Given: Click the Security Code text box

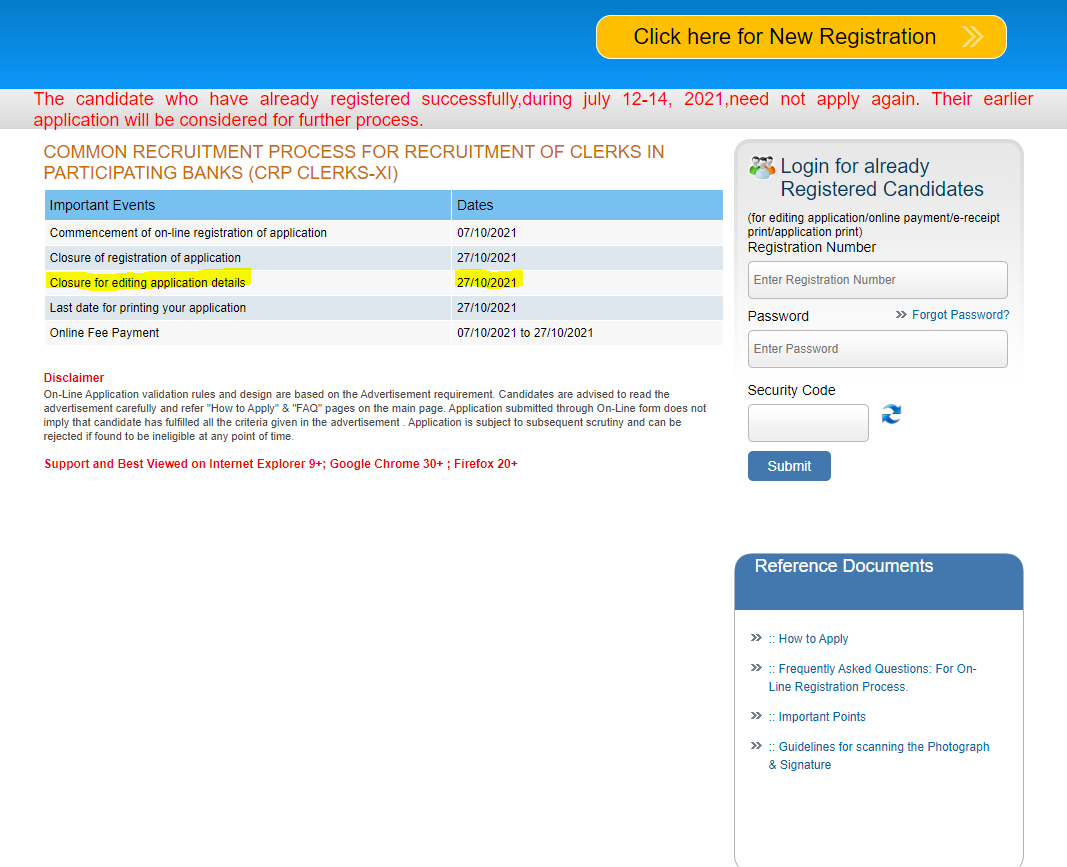Looking at the screenshot, I should click(808, 423).
